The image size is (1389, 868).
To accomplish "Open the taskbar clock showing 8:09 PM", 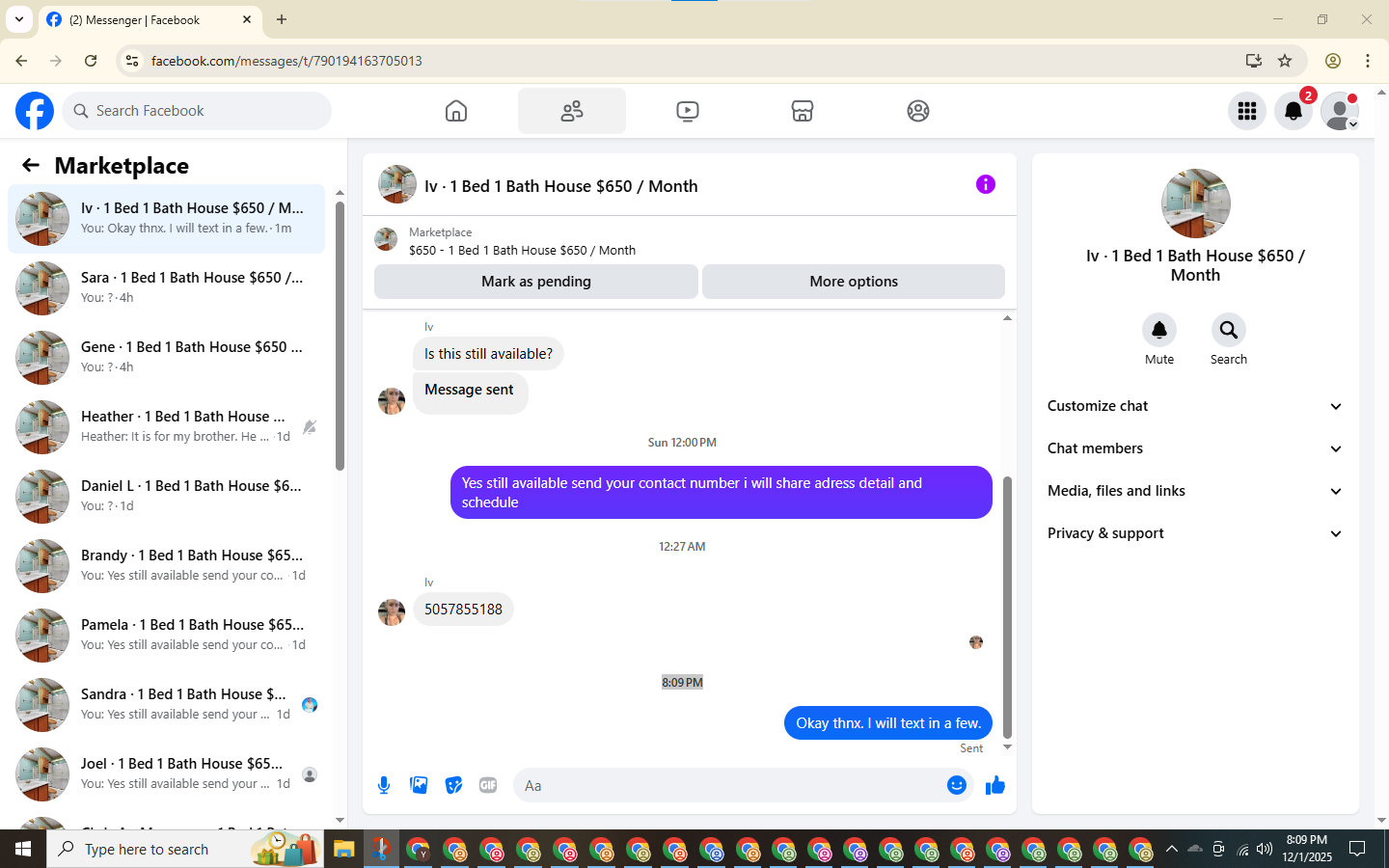I will pos(1307,849).
